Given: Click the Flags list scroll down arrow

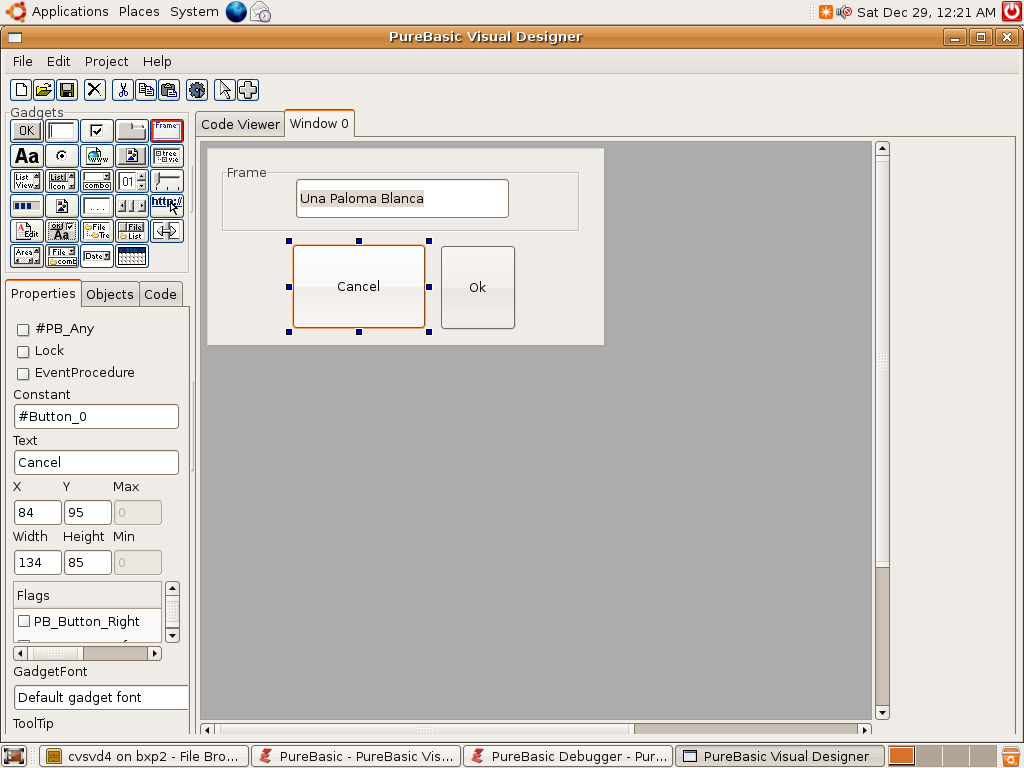Looking at the screenshot, I should (x=172, y=635).
